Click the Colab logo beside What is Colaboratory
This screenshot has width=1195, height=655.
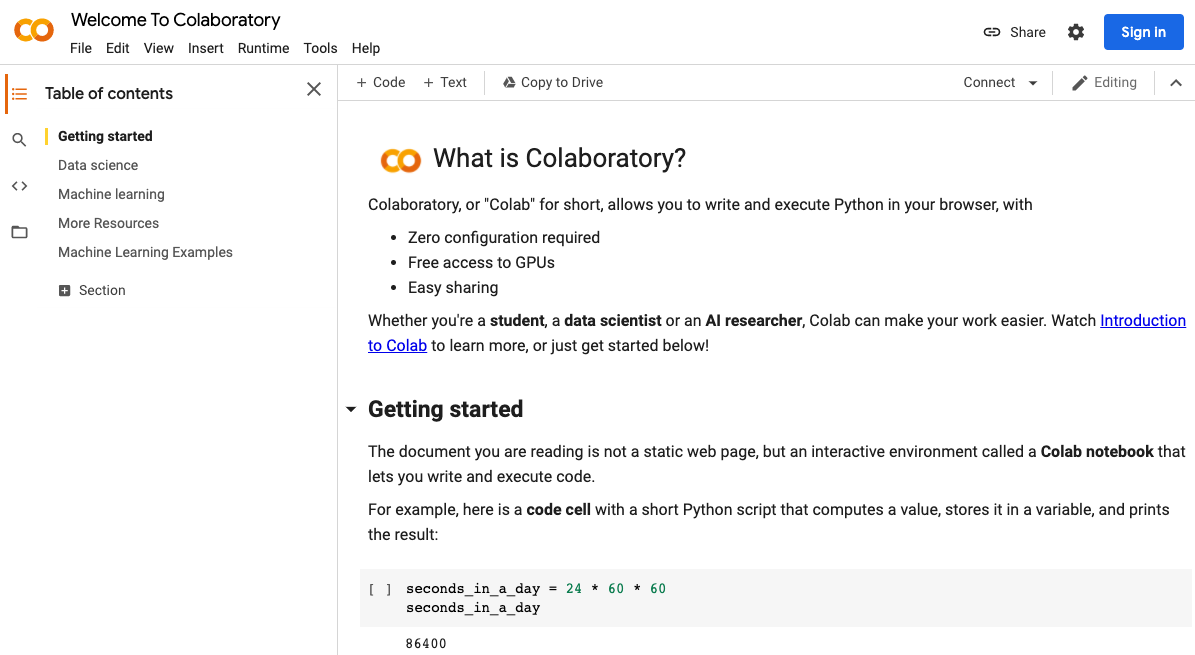[401, 160]
